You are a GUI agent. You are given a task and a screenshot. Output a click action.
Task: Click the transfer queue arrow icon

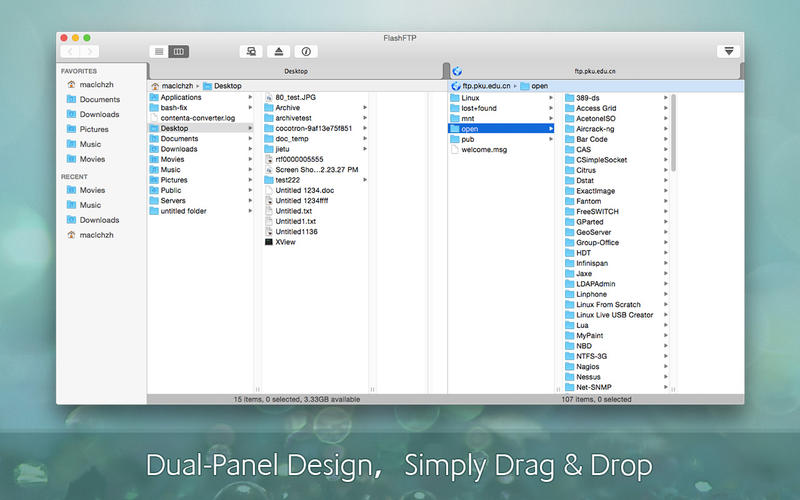pos(729,52)
